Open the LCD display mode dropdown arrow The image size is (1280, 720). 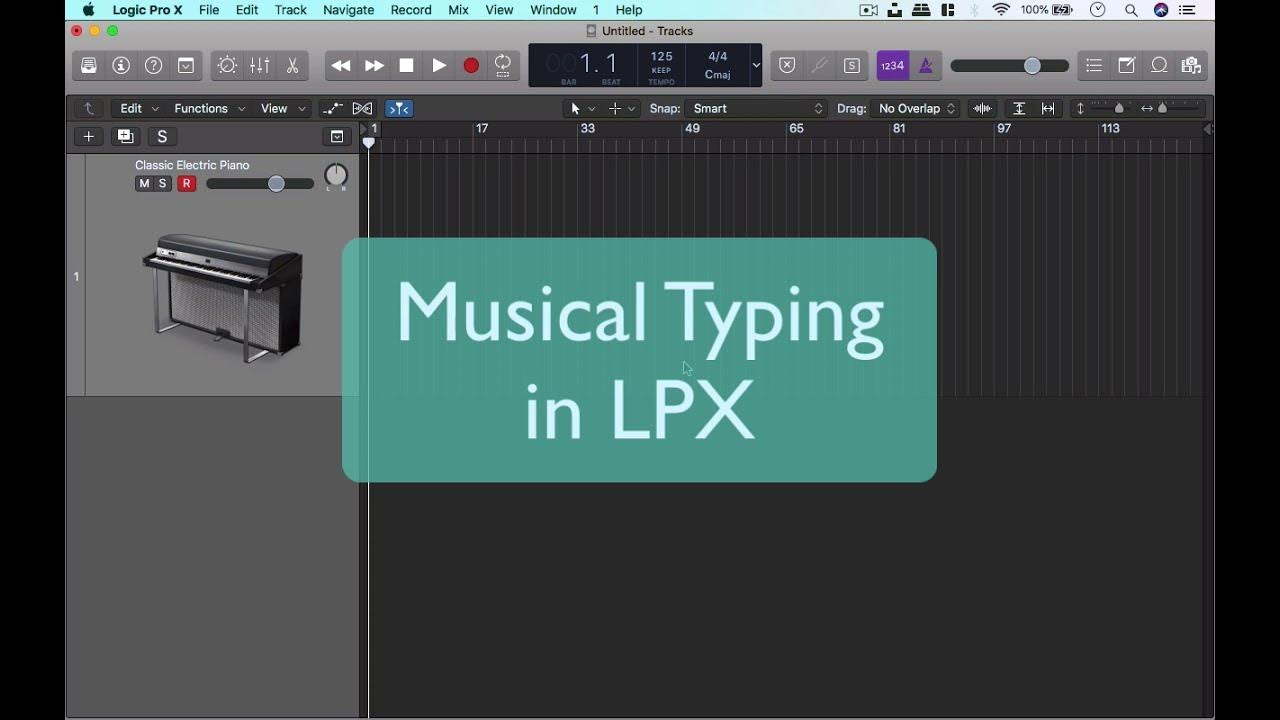click(756, 65)
